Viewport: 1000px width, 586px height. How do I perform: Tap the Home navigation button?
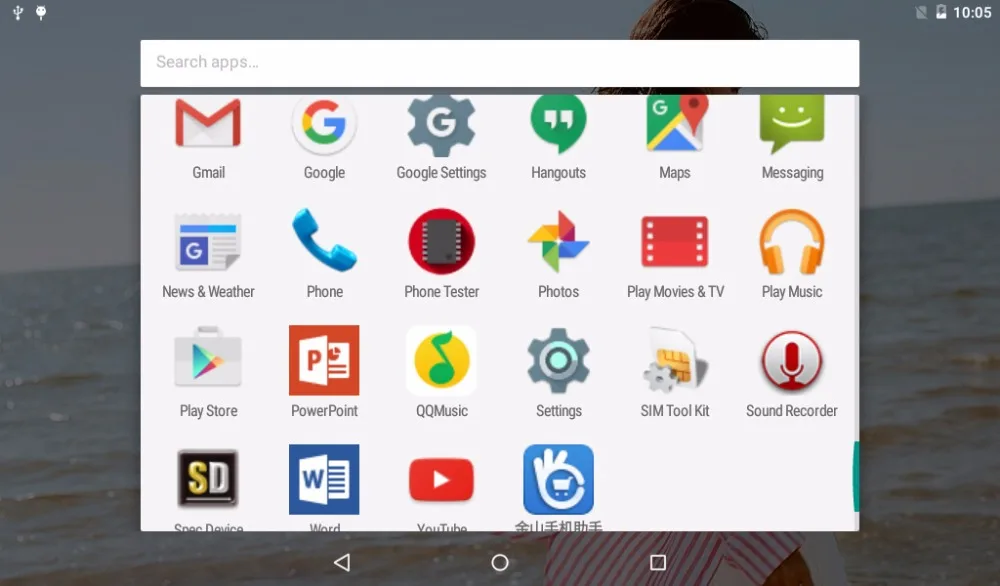pos(500,562)
